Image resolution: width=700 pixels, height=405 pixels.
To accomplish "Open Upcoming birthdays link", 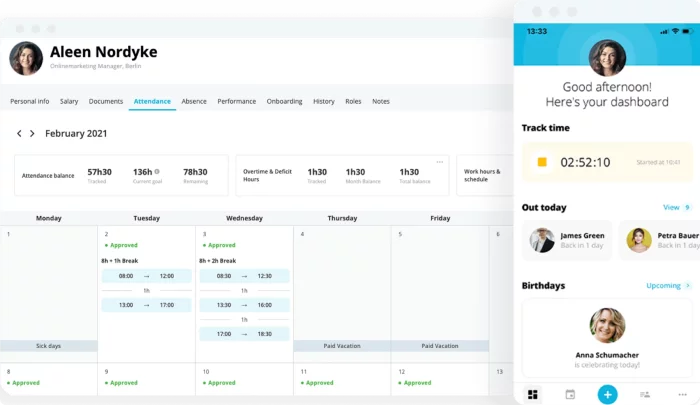I will click(x=667, y=285).
